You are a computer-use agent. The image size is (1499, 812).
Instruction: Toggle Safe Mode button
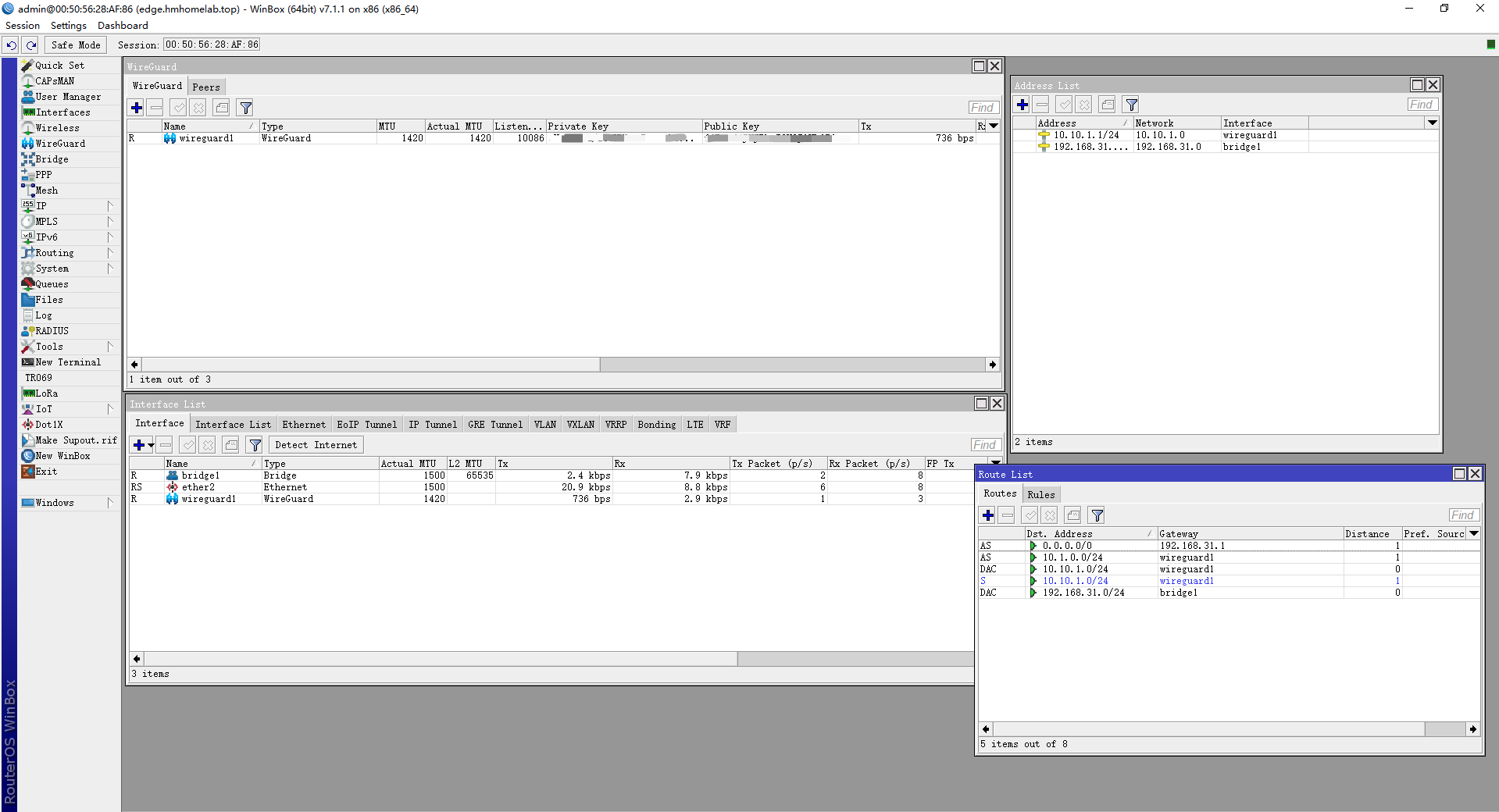pyautogui.click(x=76, y=45)
